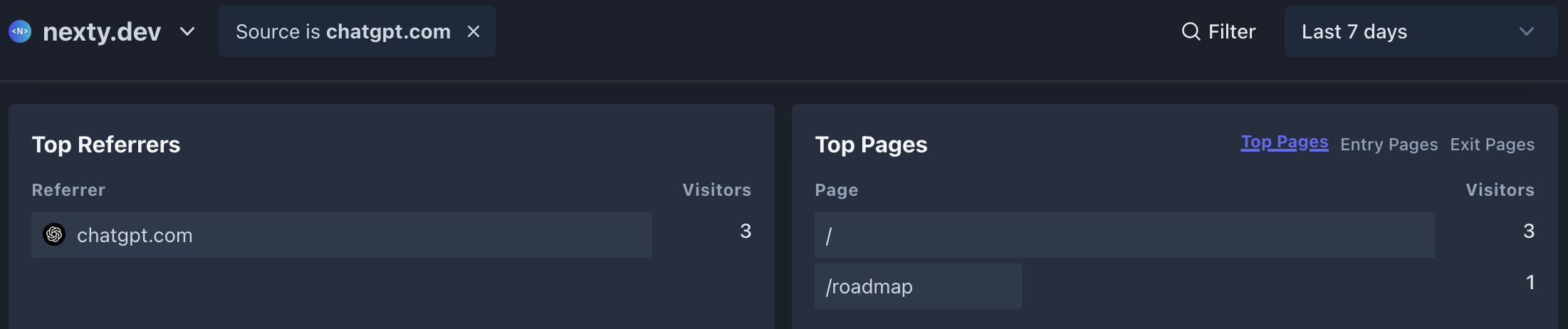The width and height of the screenshot is (1568, 329).
Task: Click the Top Pages panel heading
Action: 871,145
